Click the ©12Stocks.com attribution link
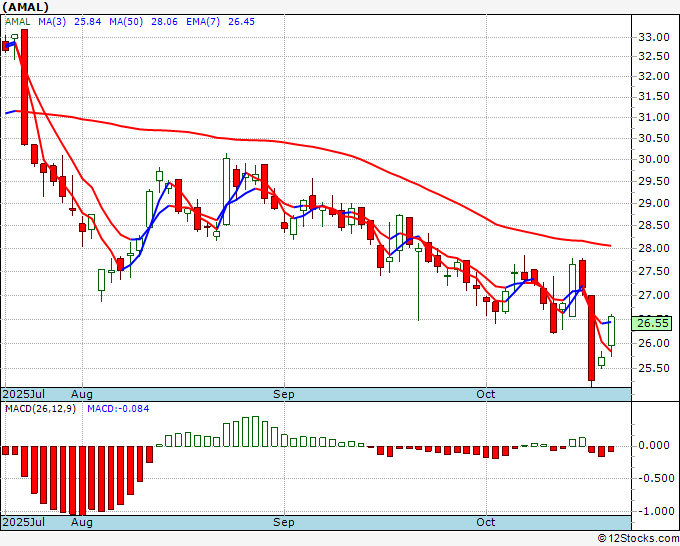The width and height of the screenshot is (680, 546). (x=638, y=538)
